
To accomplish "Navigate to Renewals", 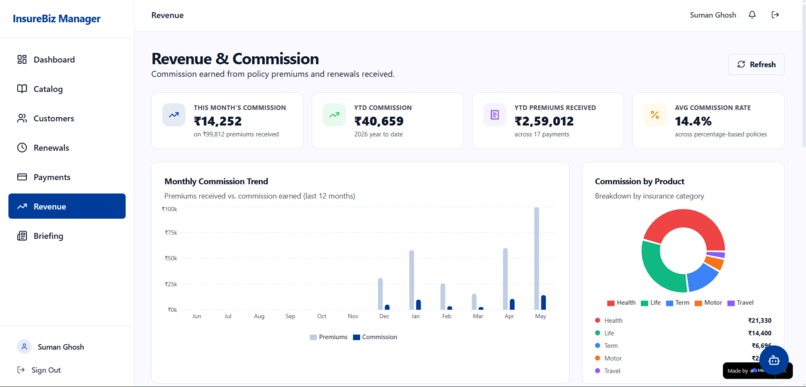I will (67, 148).
